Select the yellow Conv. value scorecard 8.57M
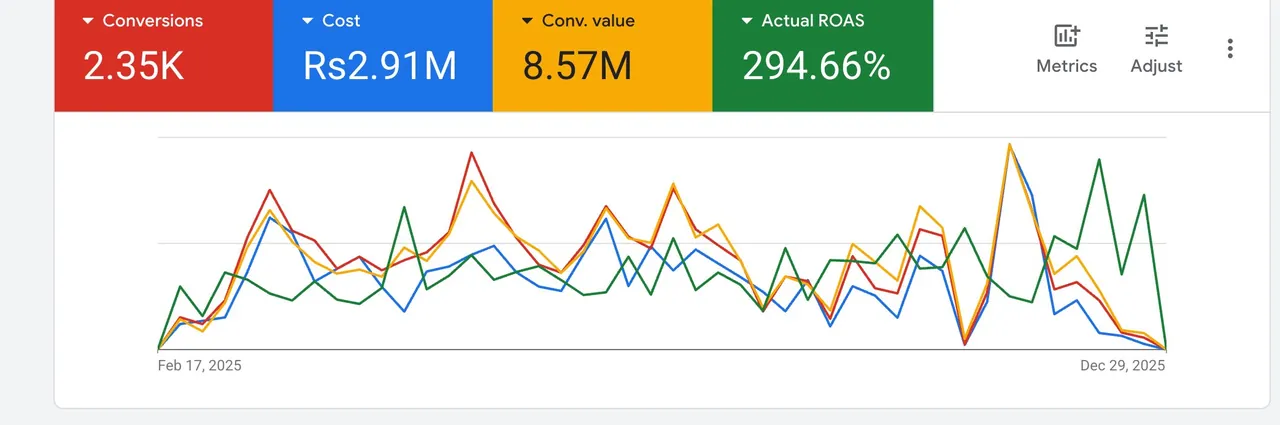This screenshot has height=425, width=1280. 577,66
